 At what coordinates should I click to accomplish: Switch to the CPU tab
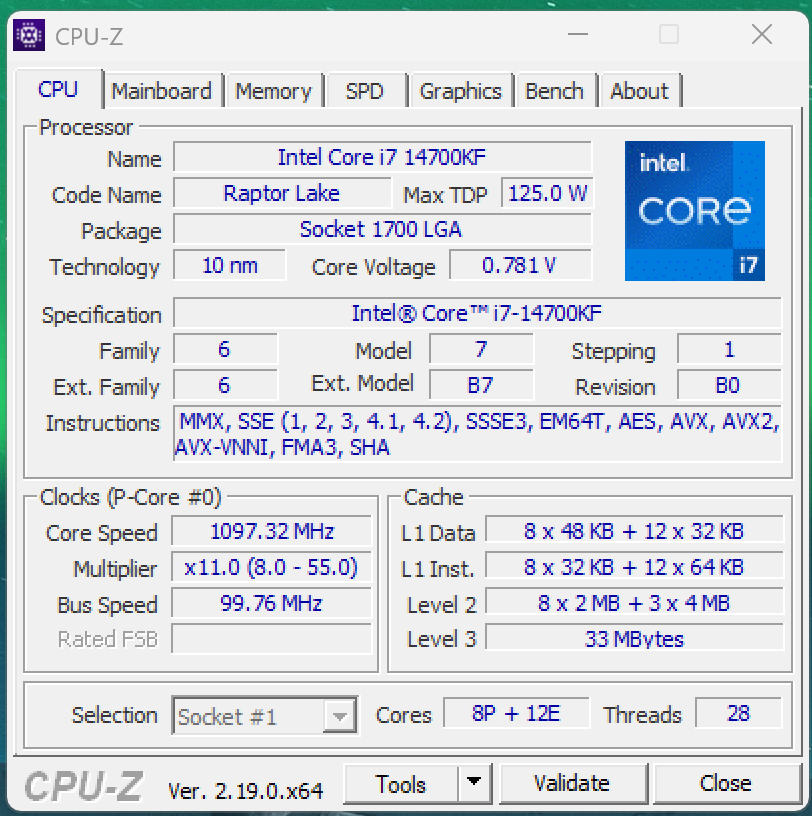pos(58,90)
